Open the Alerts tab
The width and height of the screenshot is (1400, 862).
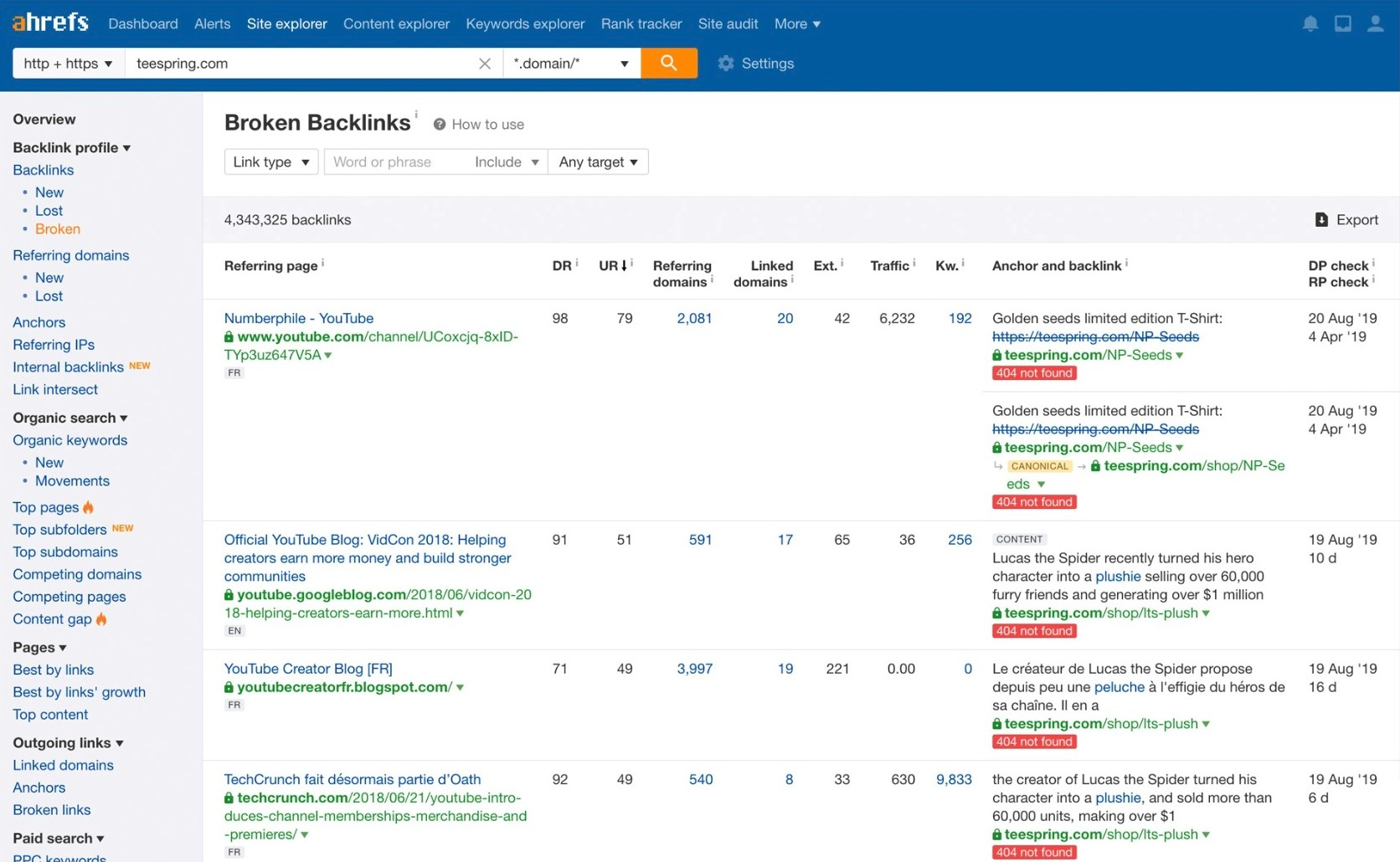tap(213, 24)
